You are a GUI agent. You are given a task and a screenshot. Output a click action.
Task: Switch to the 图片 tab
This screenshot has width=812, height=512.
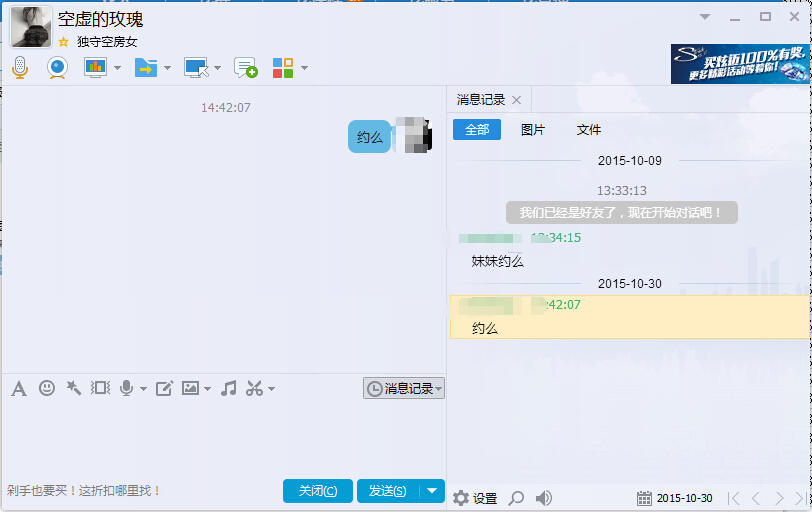coord(533,130)
